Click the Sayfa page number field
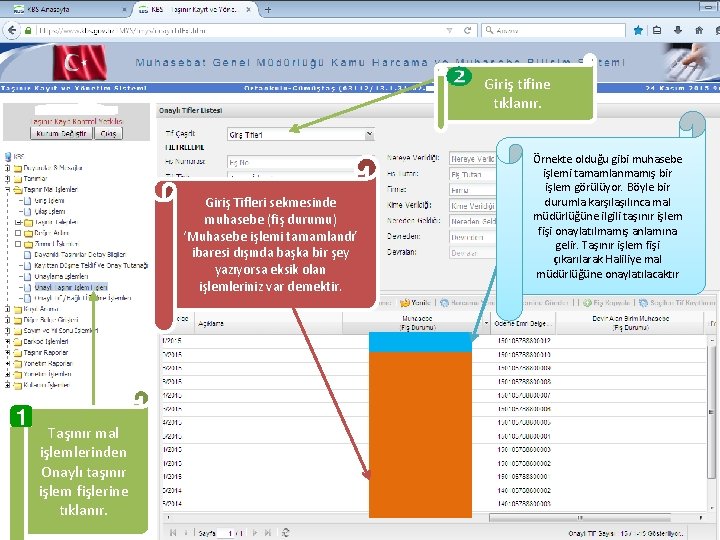Viewport: 720px width, 540px height. tap(226, 533)
